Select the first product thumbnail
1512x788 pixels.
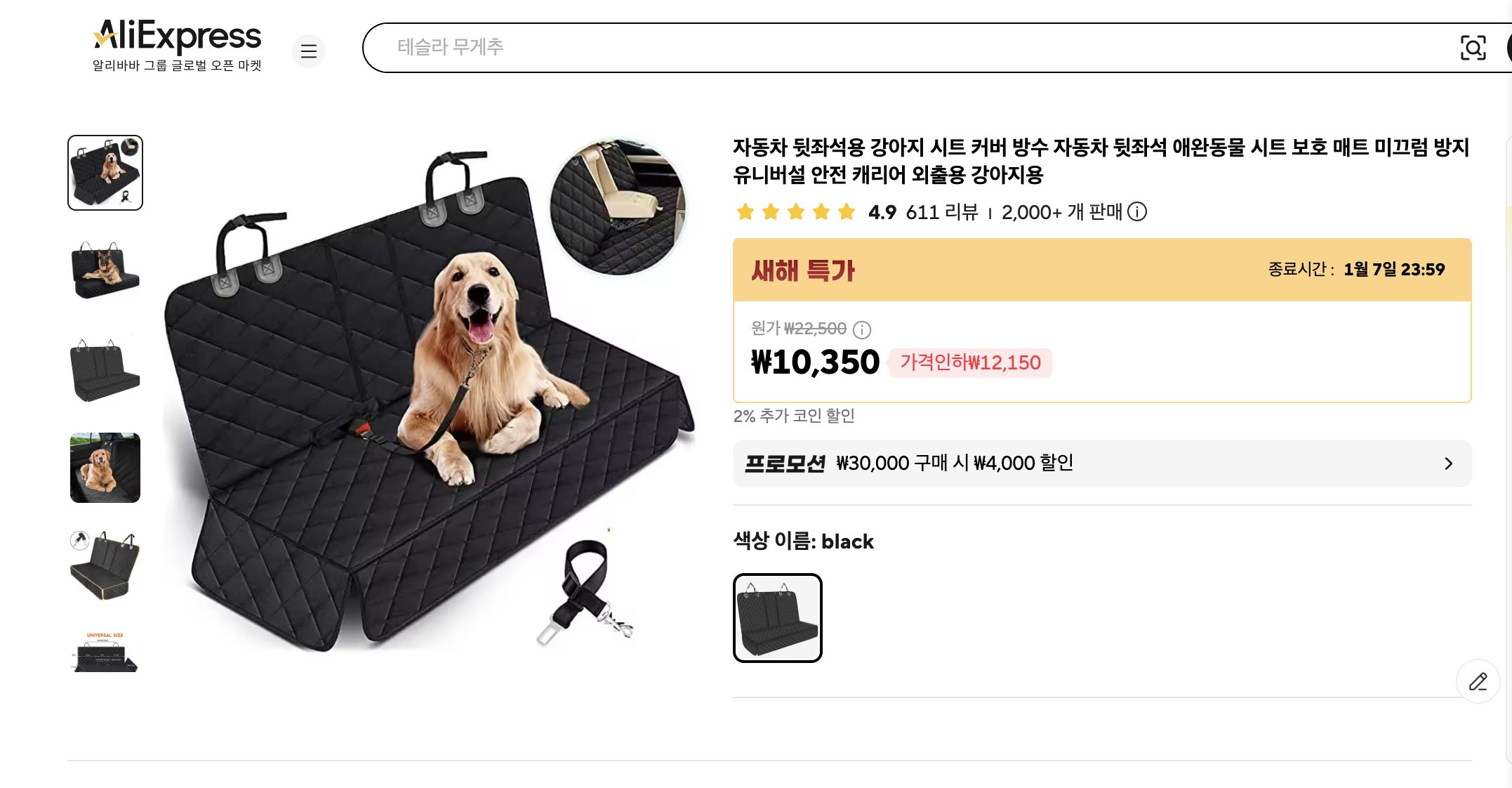105,172
